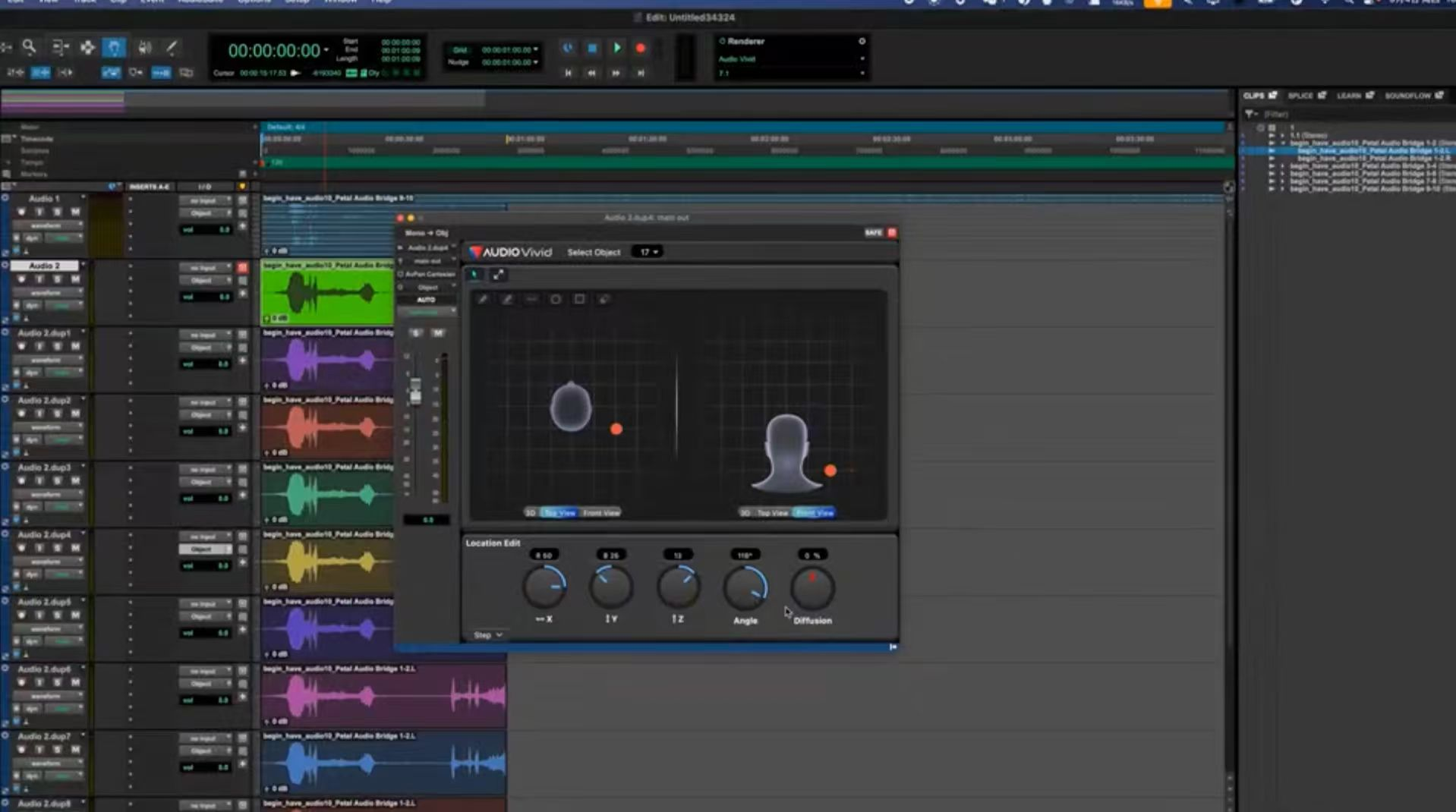Select the Zoomer magnifying glass tool
Image resolution: width=1456 pixels, height=812 pixels.
click(29, 48)
